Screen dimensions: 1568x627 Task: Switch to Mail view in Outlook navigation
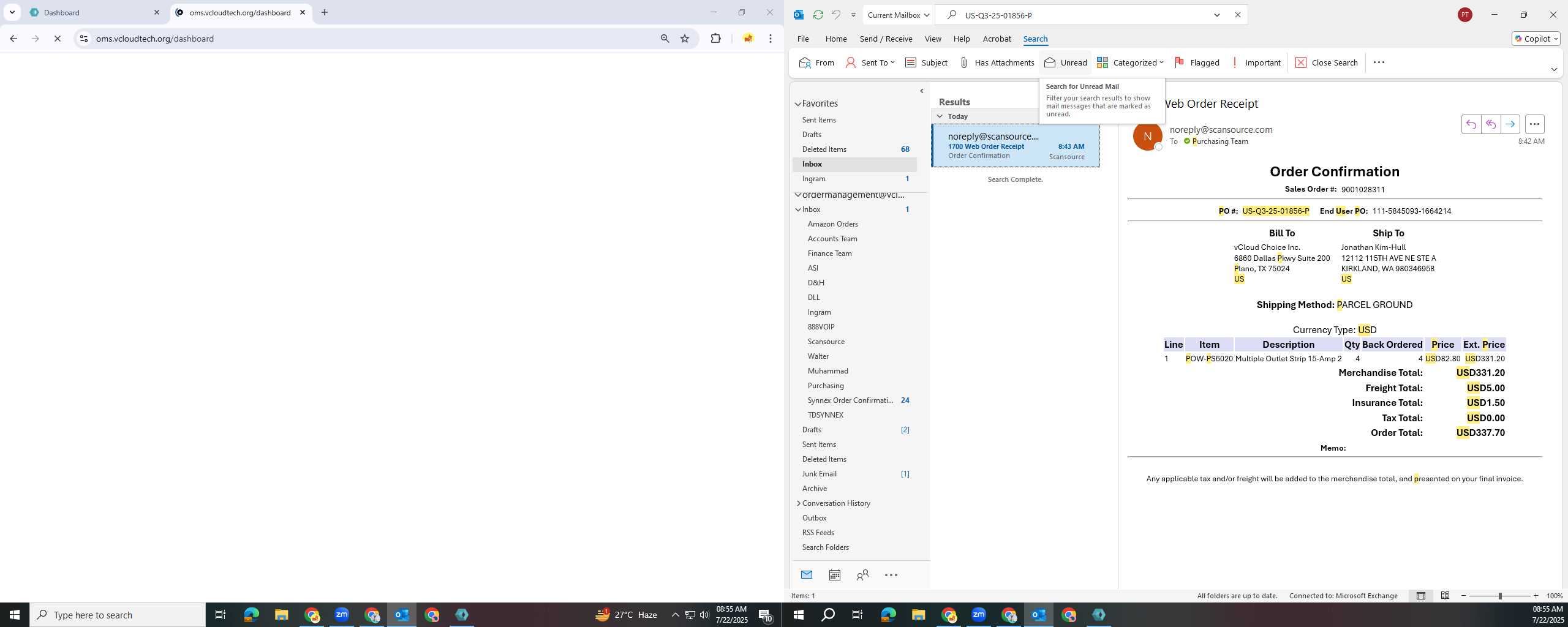coord(806,575)
